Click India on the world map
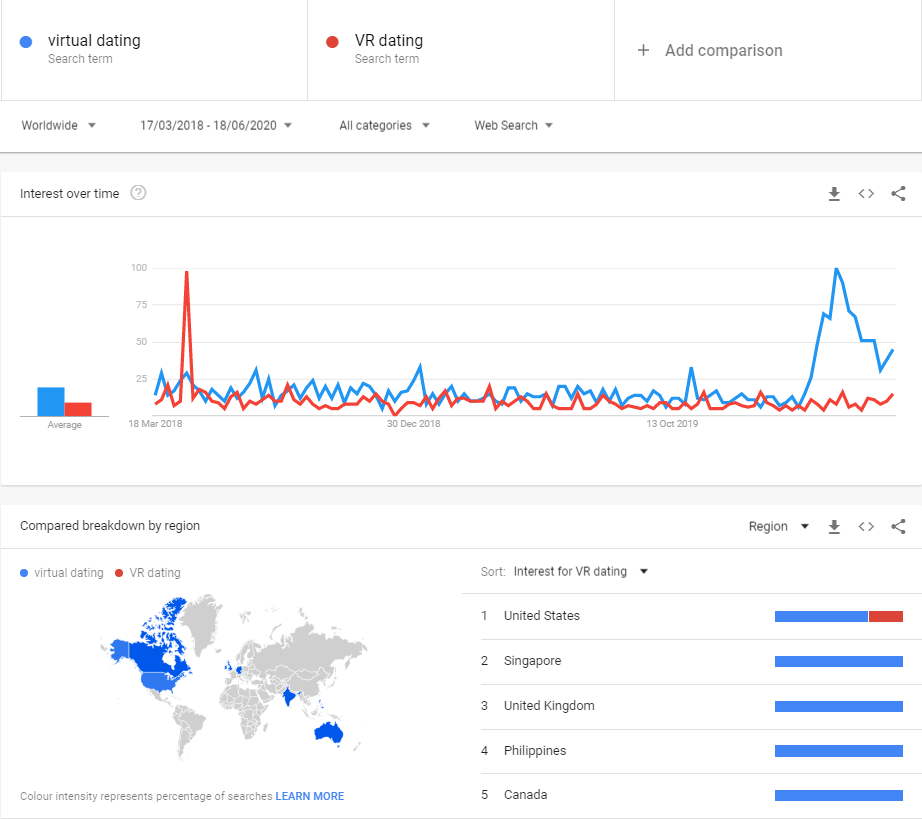The image size is (922, 819). pyautogui.click(x=289, y=696)
